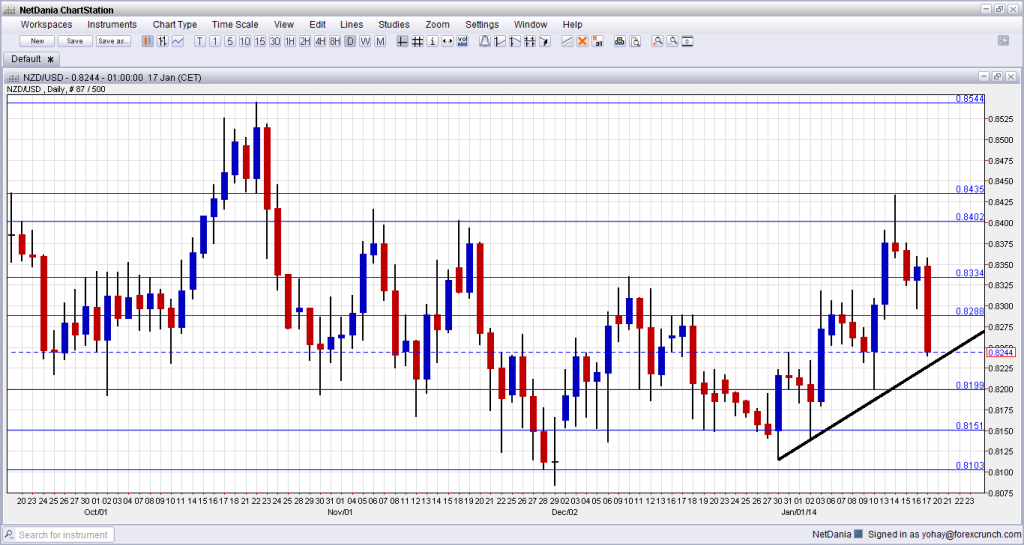The image size is (1024, 545).
Task: Open print preview icon
Action: pos(635,41)
